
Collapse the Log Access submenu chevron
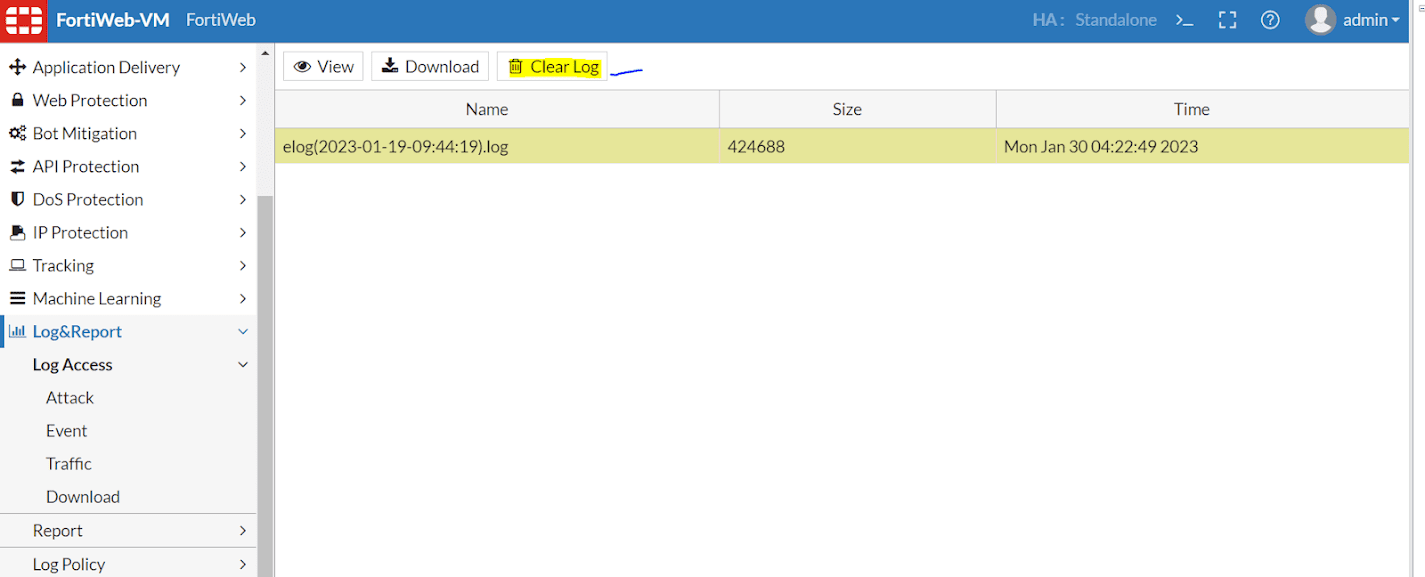(x=243, y=365)
